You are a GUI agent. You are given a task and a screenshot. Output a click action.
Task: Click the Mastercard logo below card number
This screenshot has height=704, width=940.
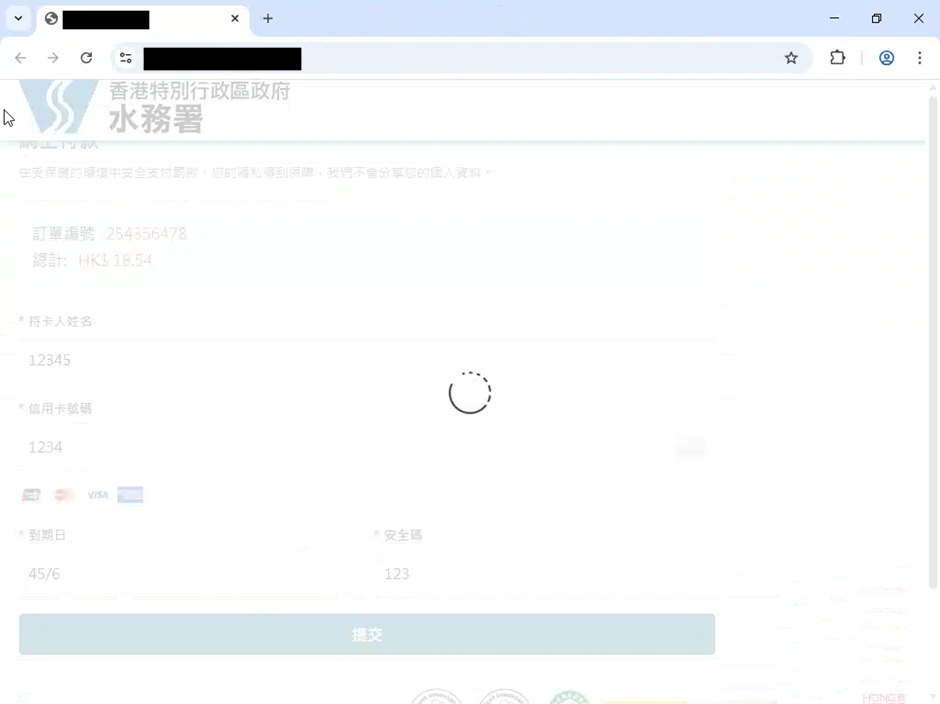click(x=64, y=495)
